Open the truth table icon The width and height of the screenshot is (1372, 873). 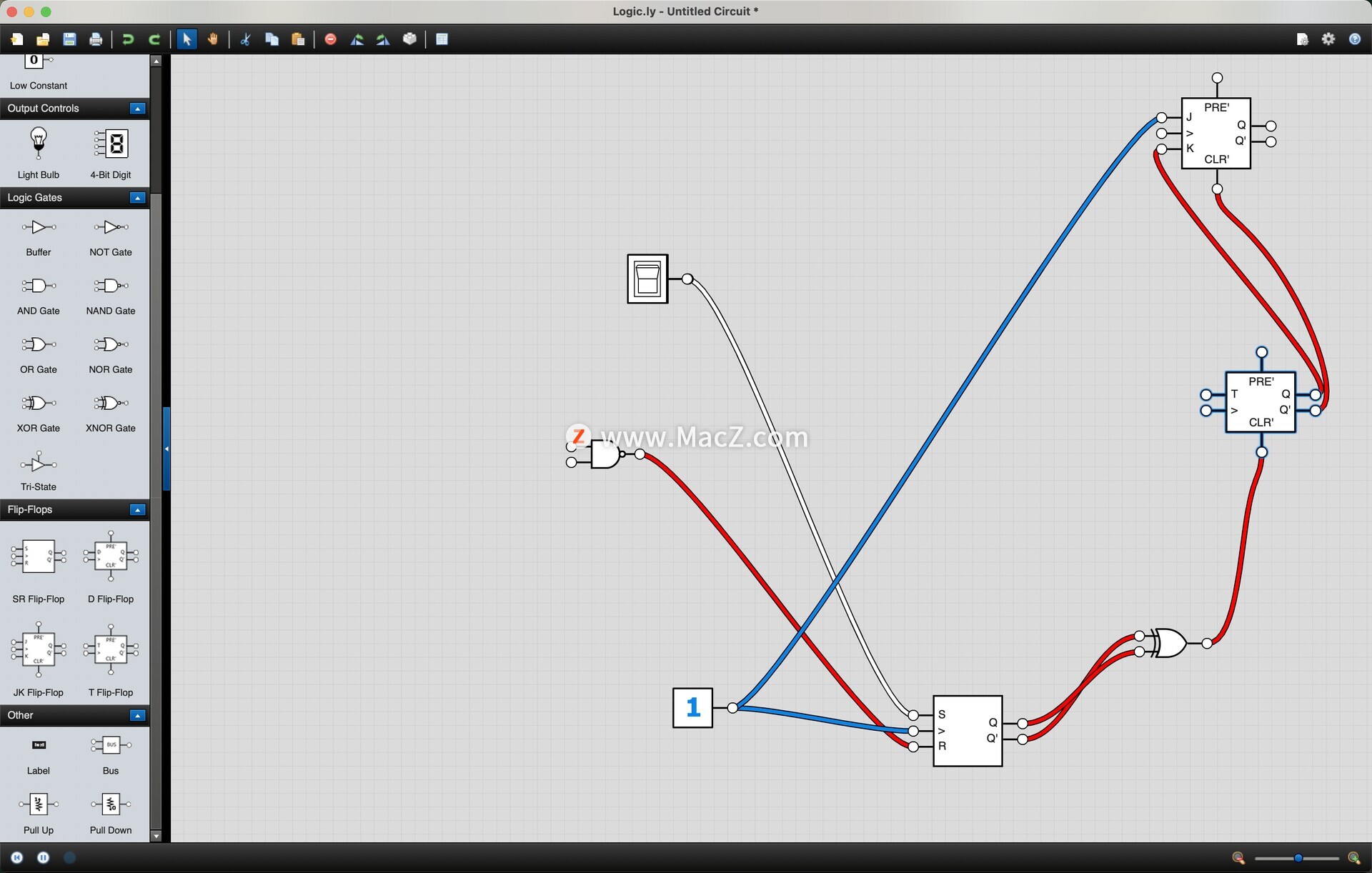point(442,39)
